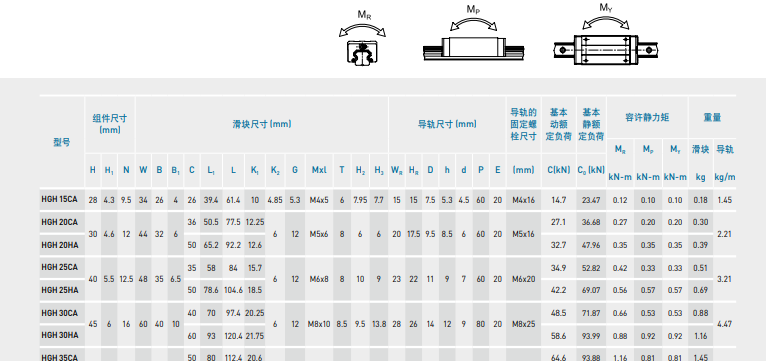Click the MP pitch moment diagram

[x=473, y=33]
